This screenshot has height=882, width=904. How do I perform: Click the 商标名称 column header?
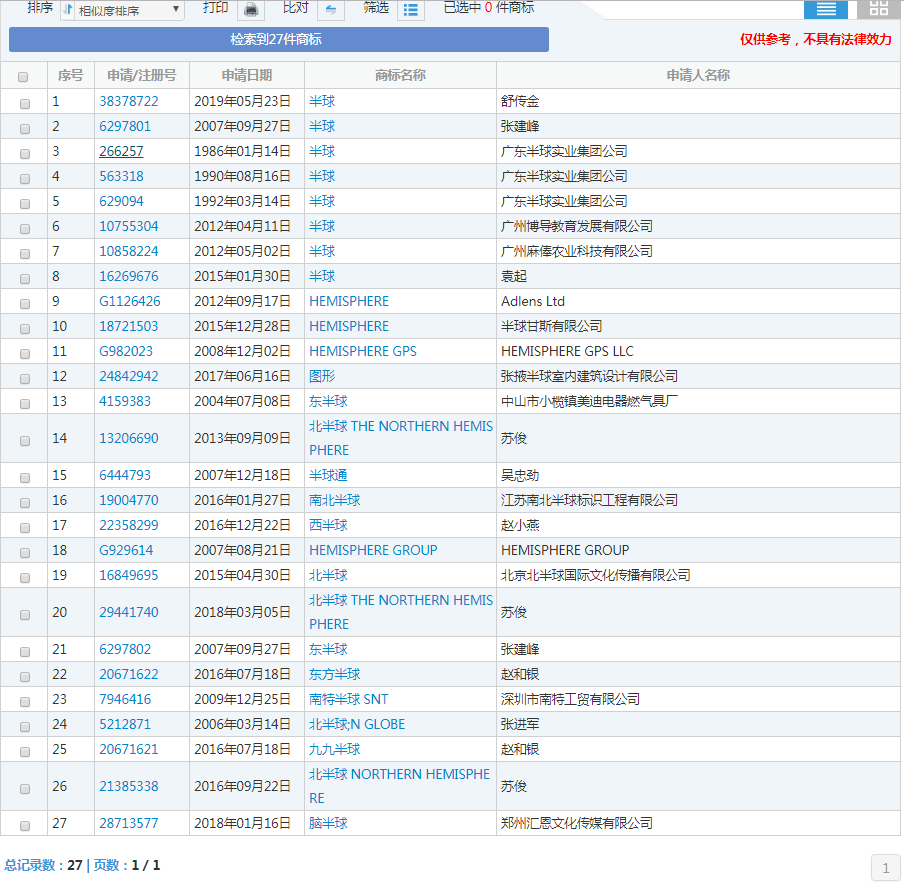(400, 75)
